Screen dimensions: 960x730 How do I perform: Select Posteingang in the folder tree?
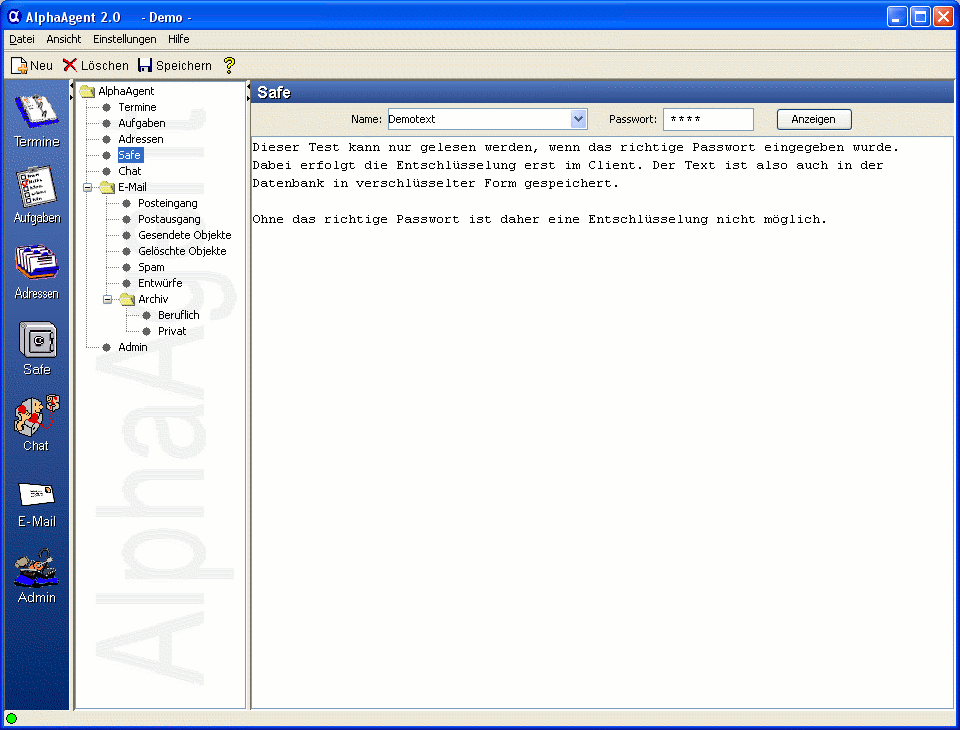(x=167, y=203)
